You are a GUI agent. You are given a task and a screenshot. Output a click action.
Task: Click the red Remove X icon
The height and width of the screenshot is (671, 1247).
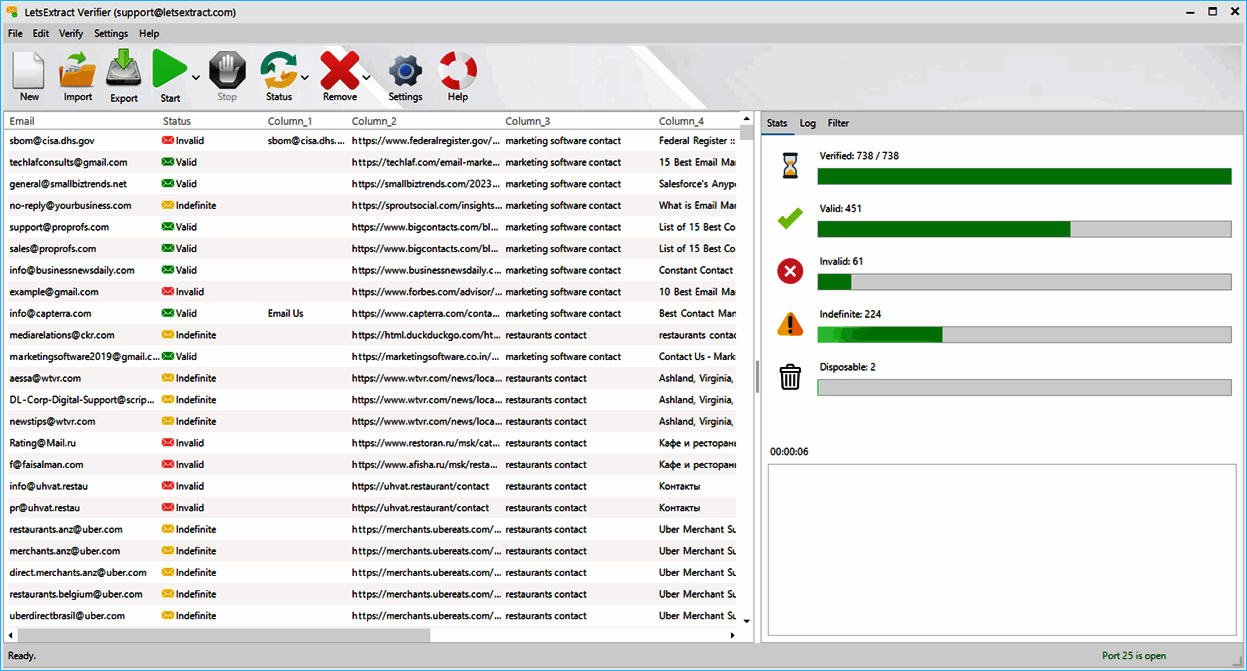[x=339, y=71]
